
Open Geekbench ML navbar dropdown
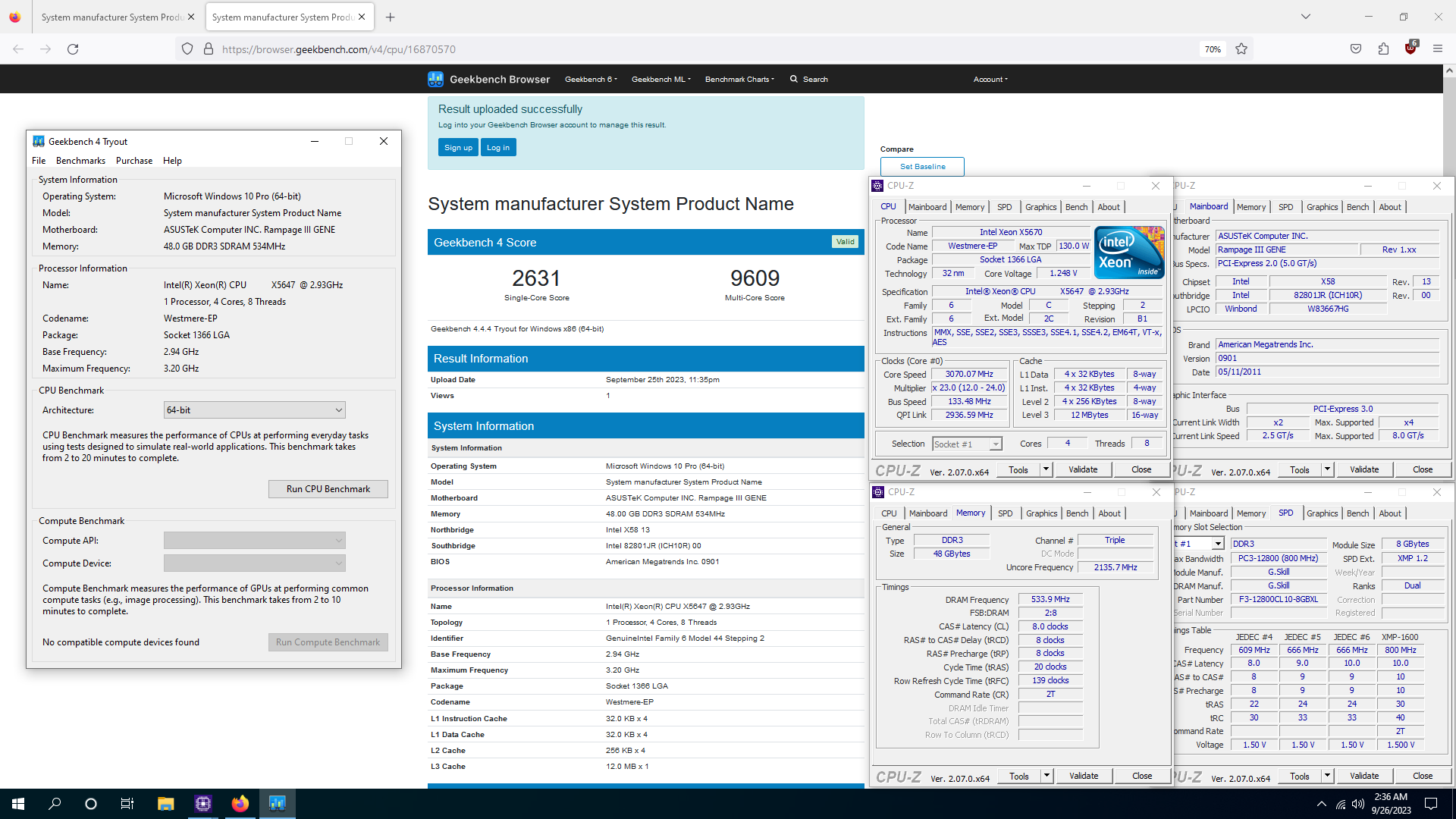(661, 79)
